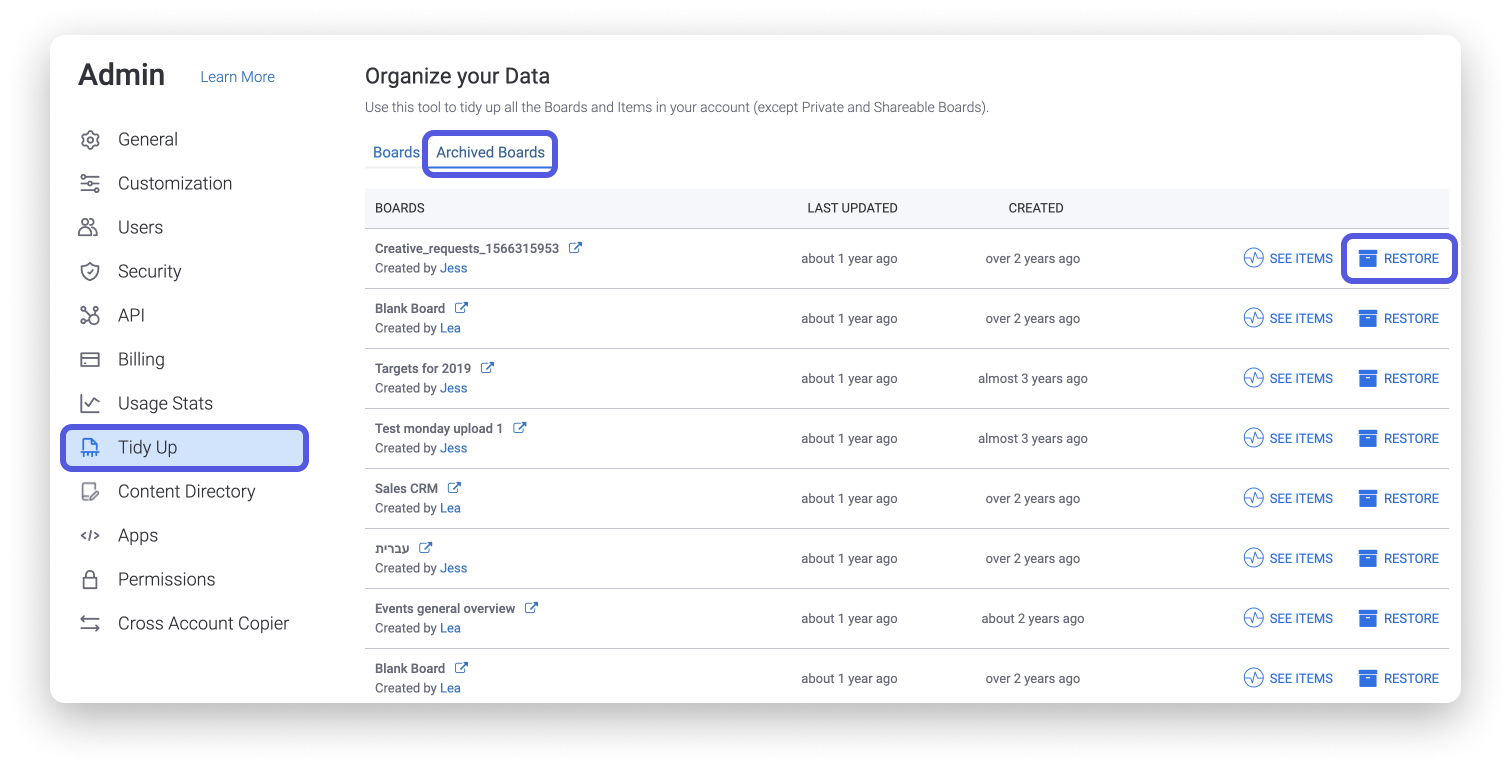Restore the Events general overview board

pos(1398,618)
